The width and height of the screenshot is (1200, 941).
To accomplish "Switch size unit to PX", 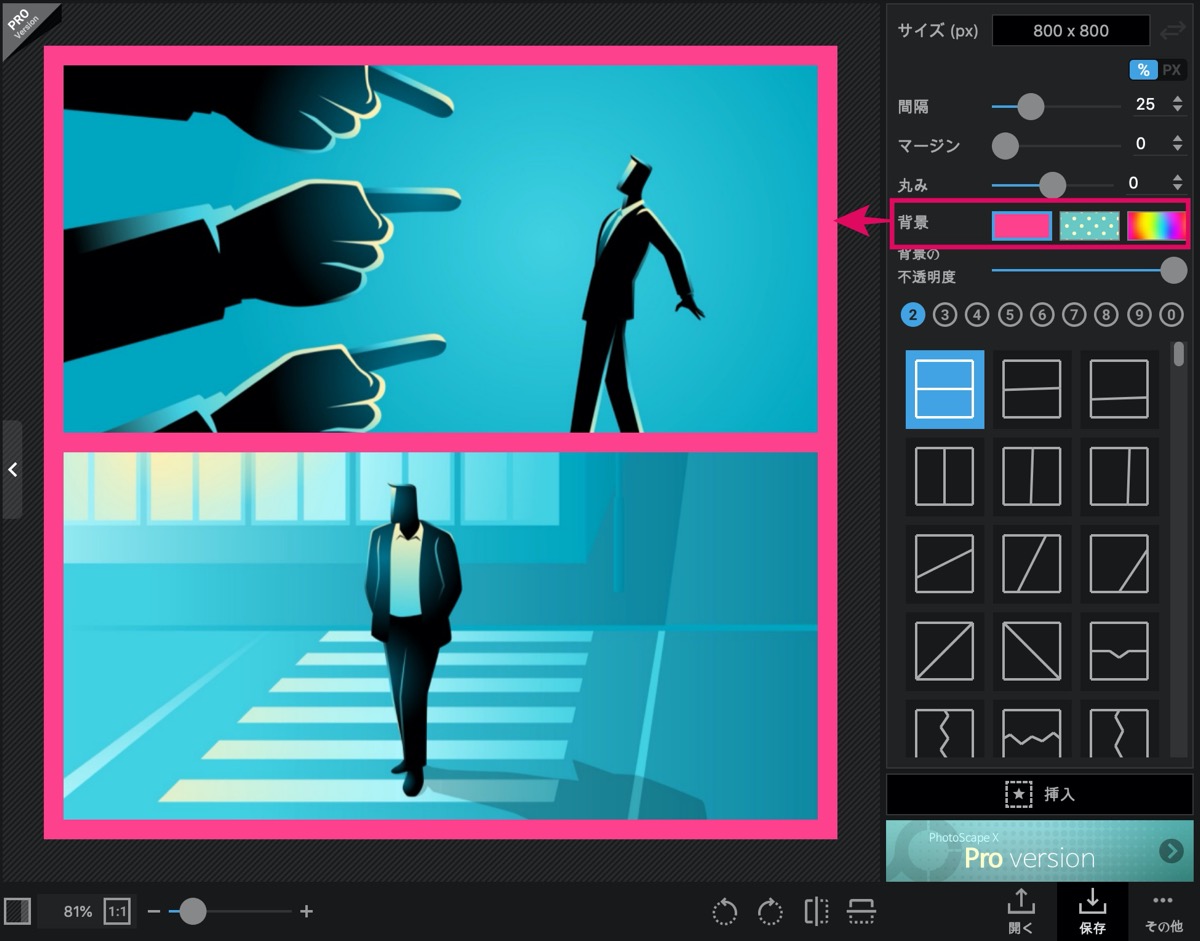I will click(1172, 70).
